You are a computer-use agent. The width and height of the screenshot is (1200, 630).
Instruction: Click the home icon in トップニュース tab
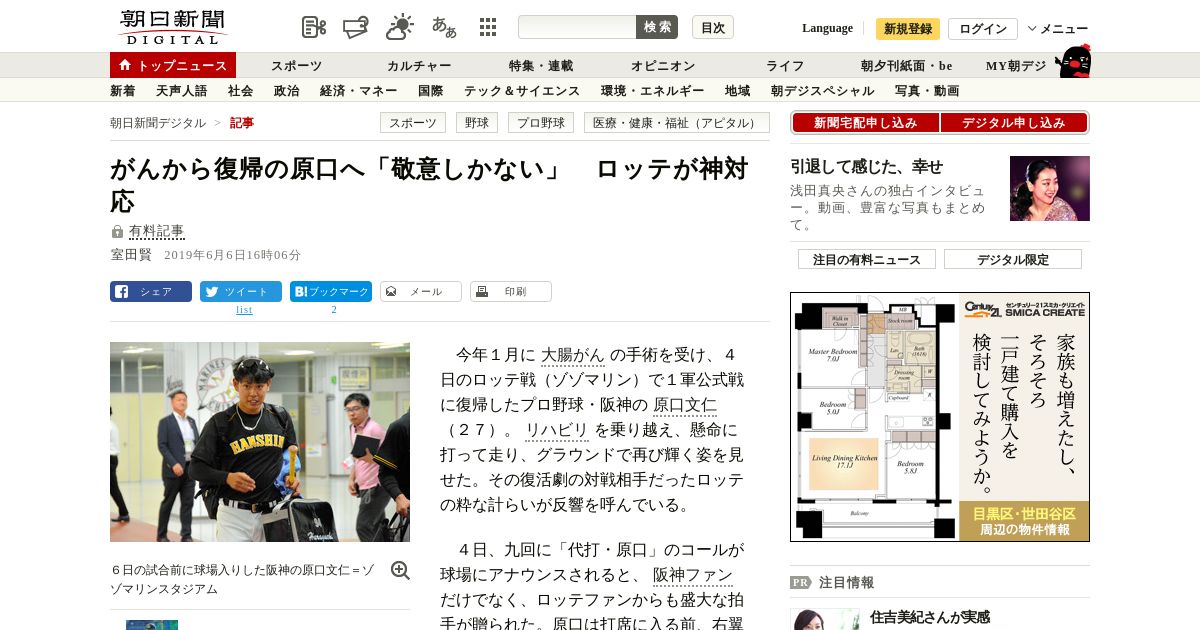125,65
